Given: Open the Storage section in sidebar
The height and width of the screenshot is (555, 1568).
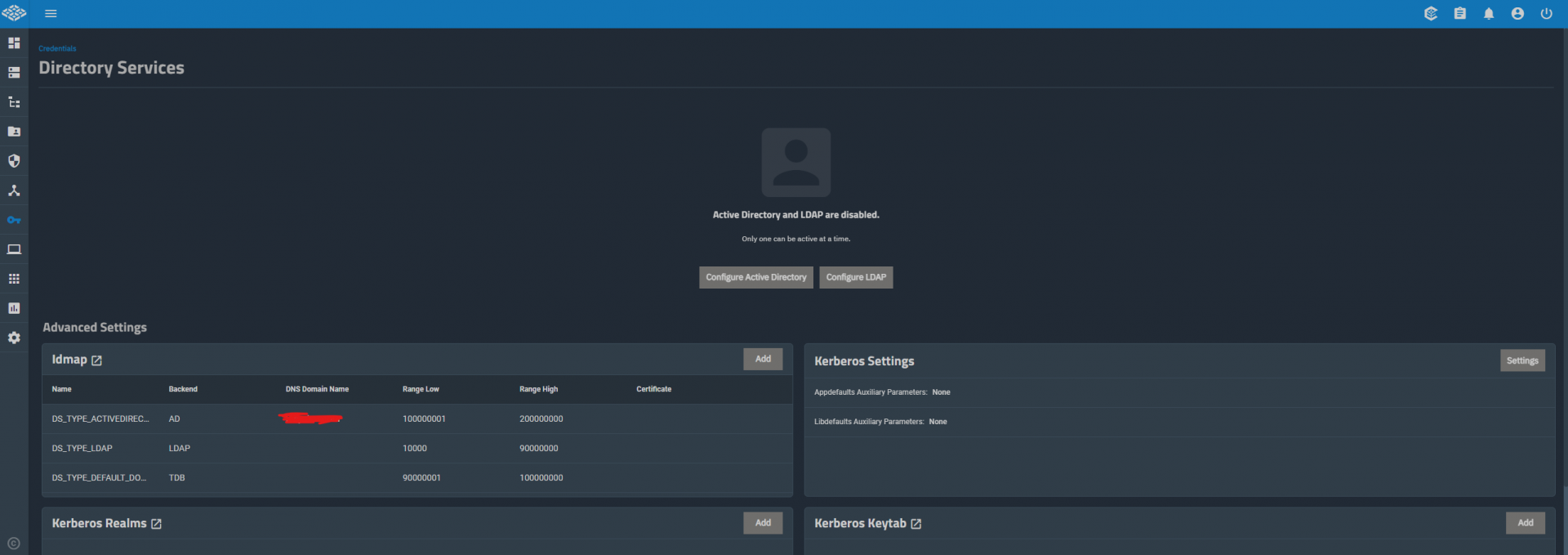Looking at the screenshot, I should pos(14,73).
